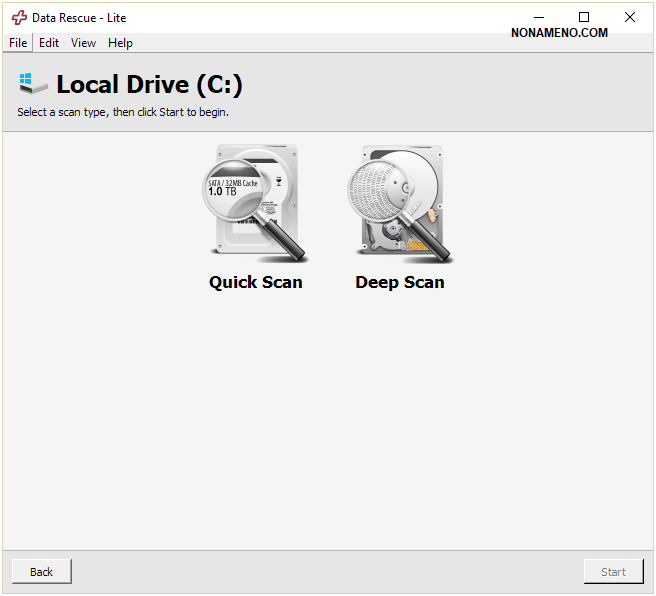Select the Quick Scan hard drive icon

pyautogui.click(x=255, y=205)
